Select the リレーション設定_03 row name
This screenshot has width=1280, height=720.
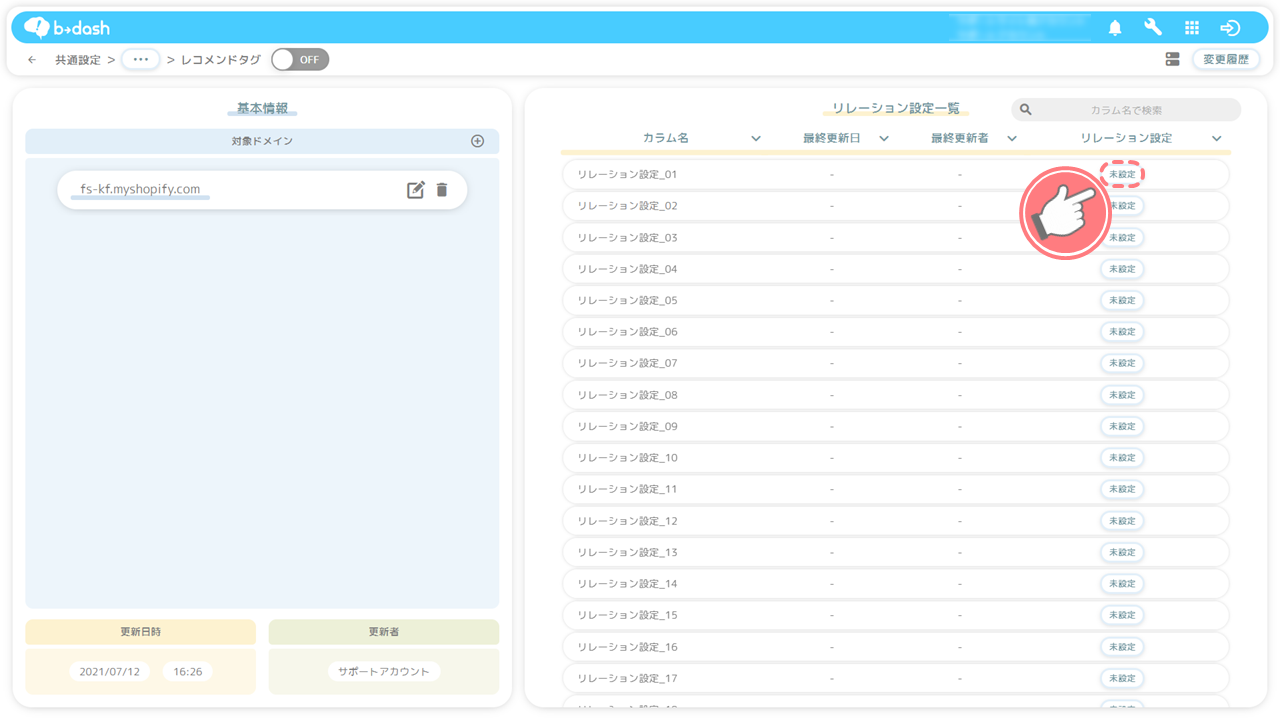(627, 237)
